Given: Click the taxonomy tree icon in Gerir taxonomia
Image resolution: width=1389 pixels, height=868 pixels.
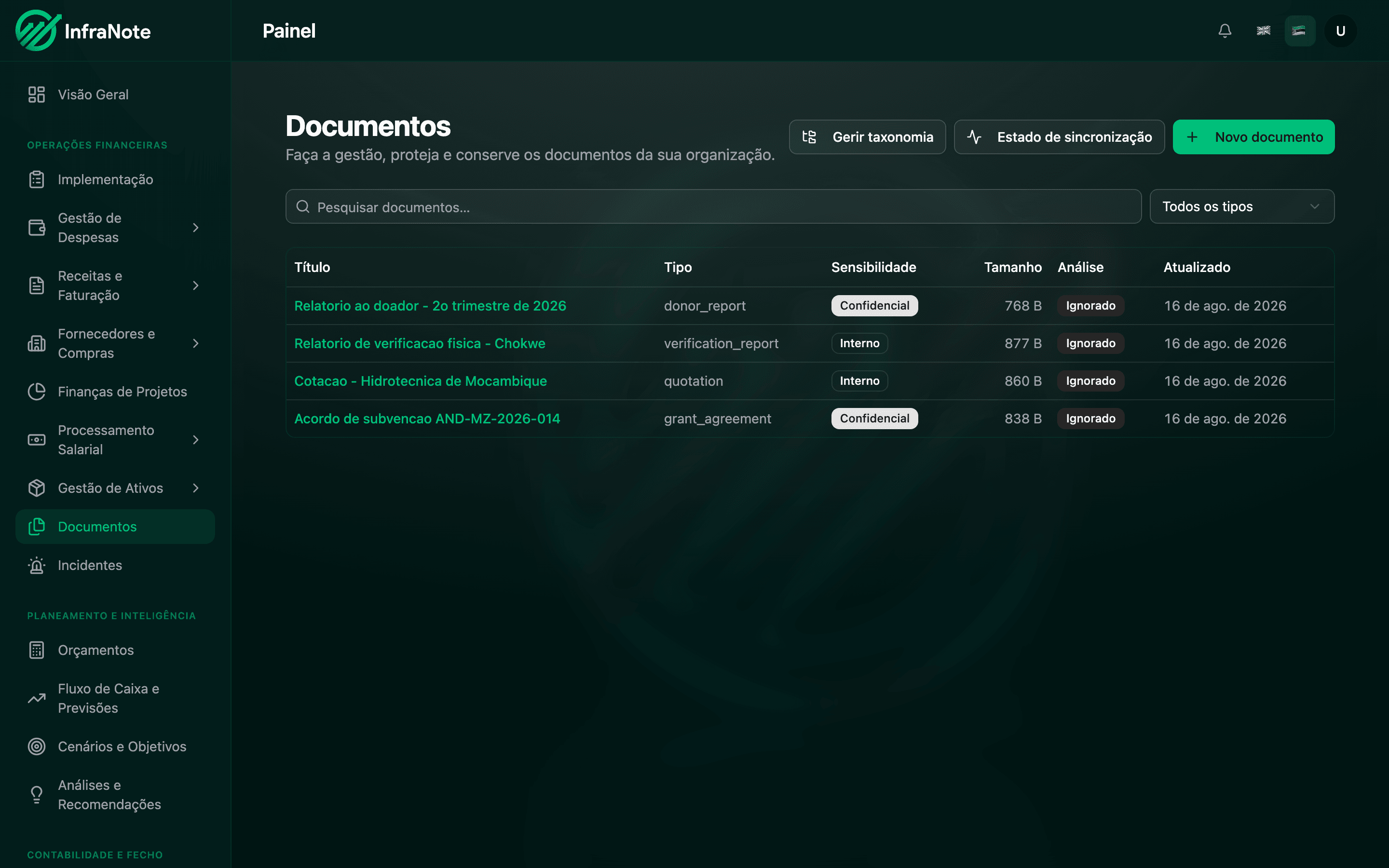Looking at the screenshot, I should 809,136.
